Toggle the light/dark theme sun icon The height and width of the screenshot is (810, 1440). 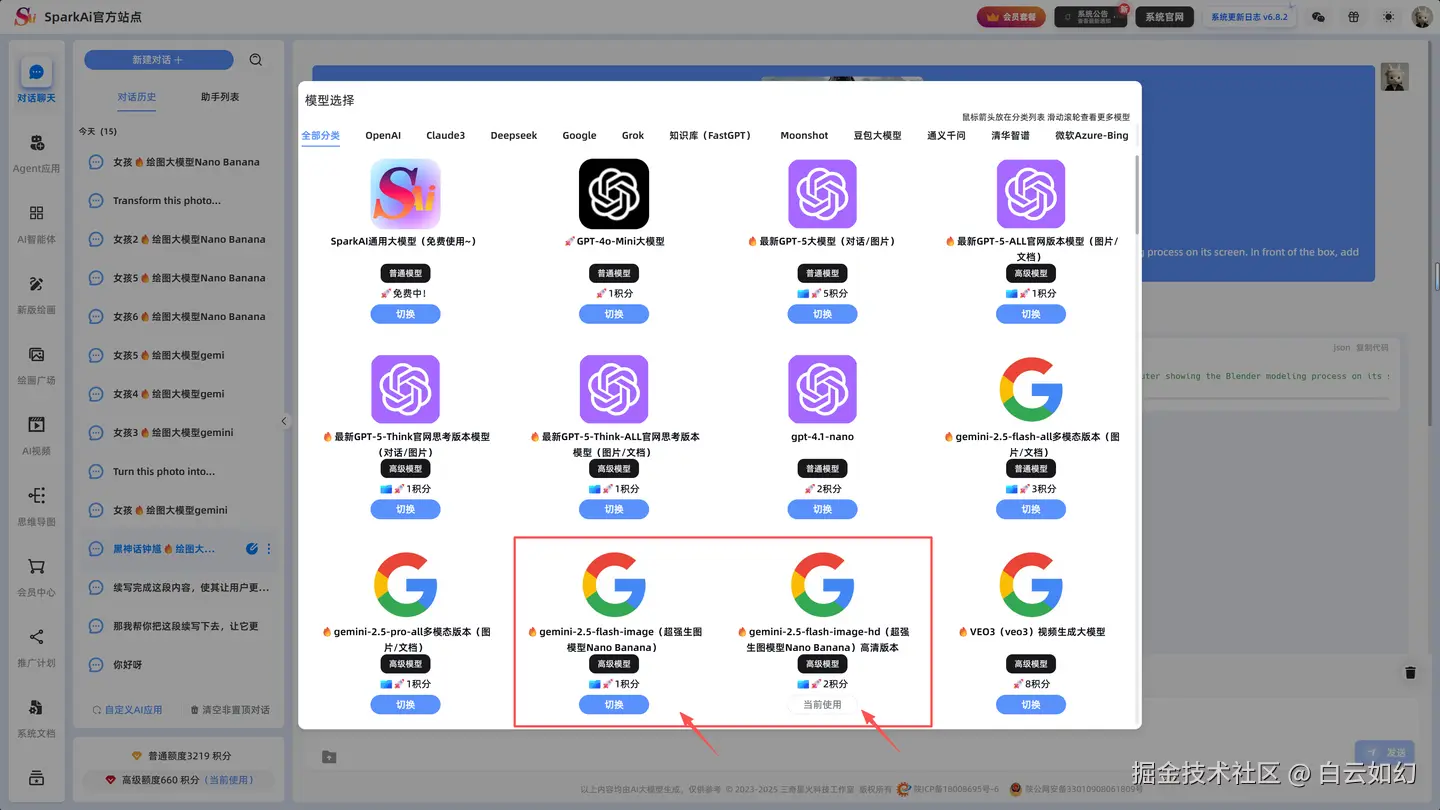pyautogui.click(x=1388, y=17)
